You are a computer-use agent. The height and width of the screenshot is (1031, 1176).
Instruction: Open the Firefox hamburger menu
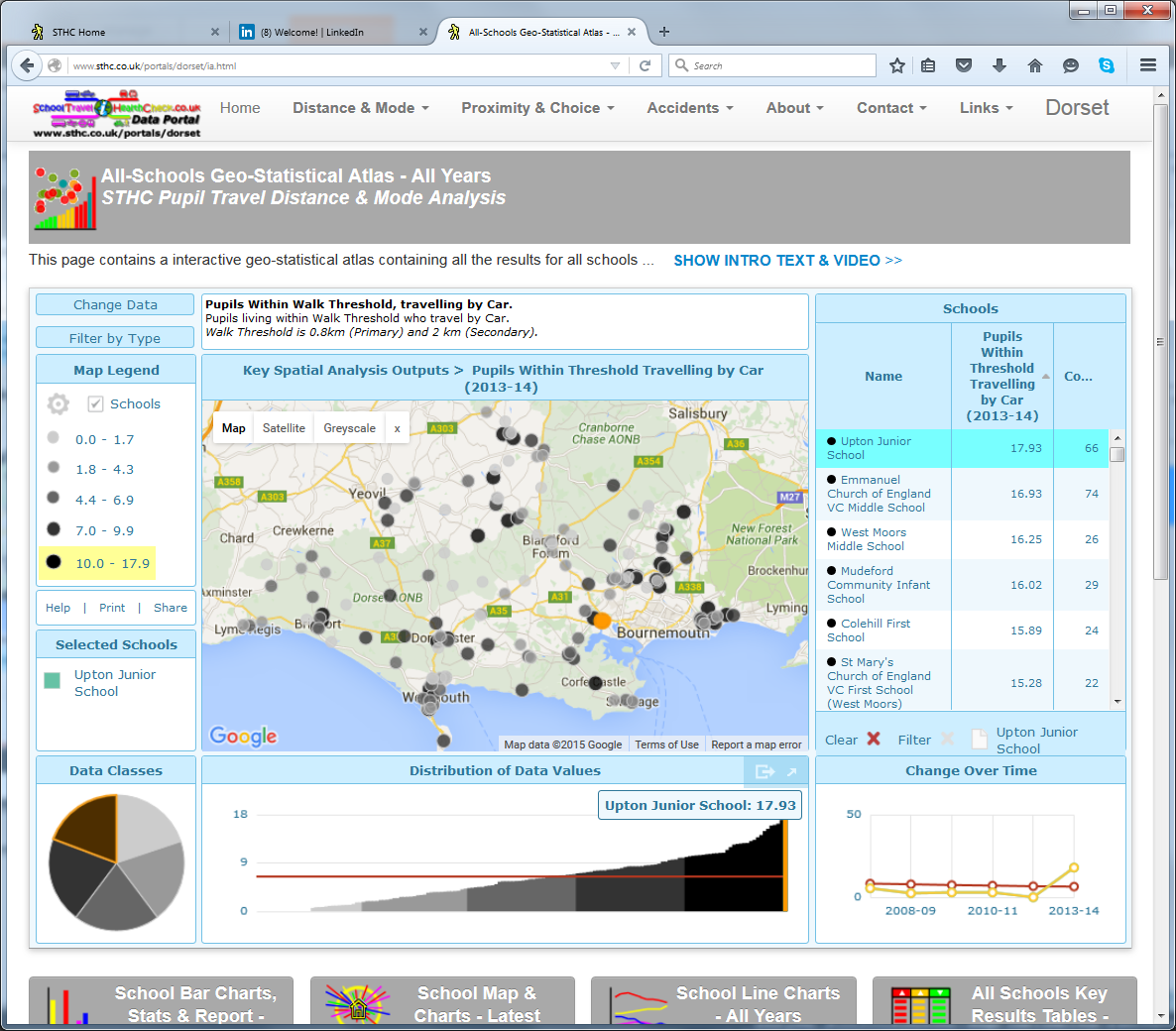pos(1147,65)
